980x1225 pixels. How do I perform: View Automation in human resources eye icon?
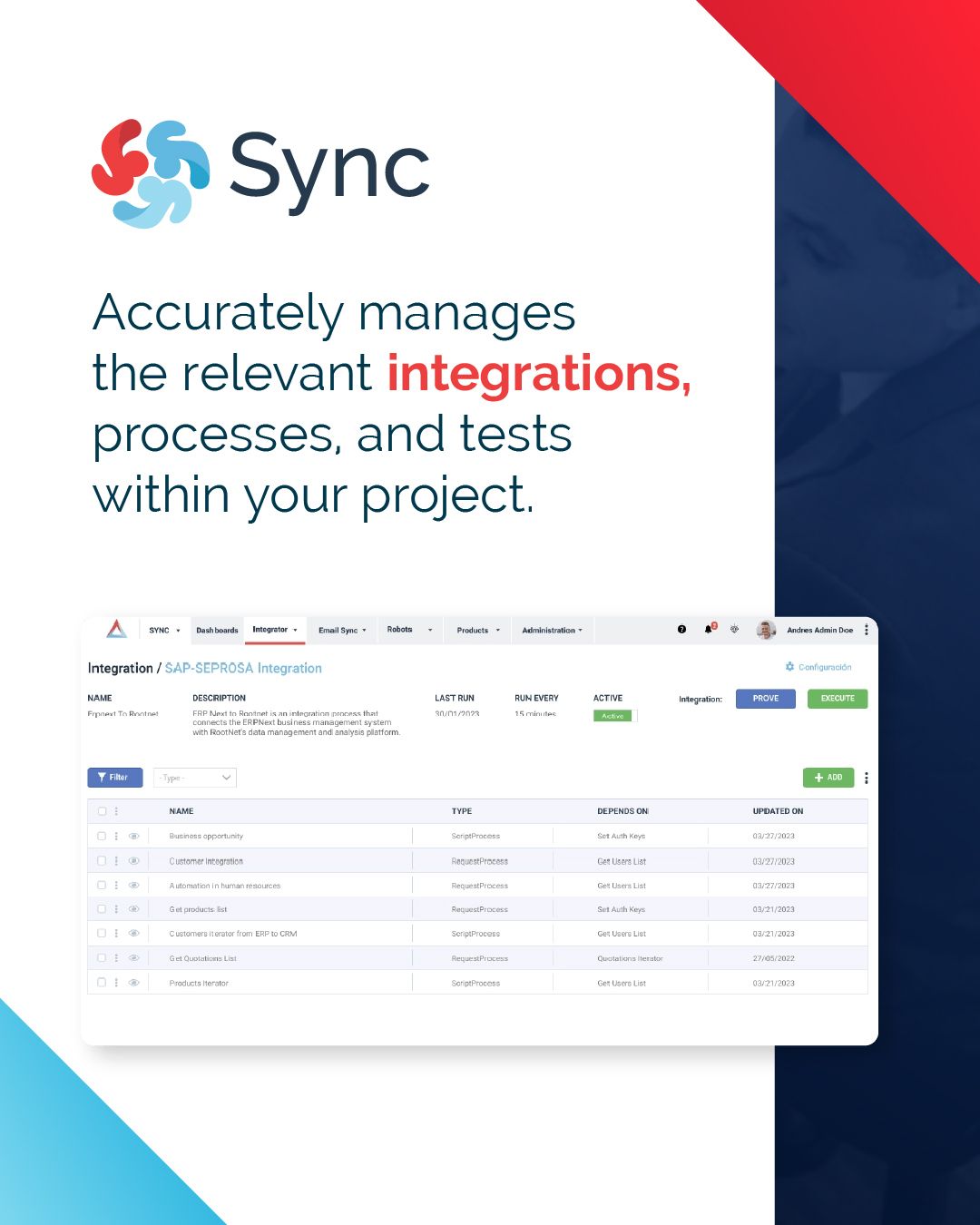(x=133, y=885)
